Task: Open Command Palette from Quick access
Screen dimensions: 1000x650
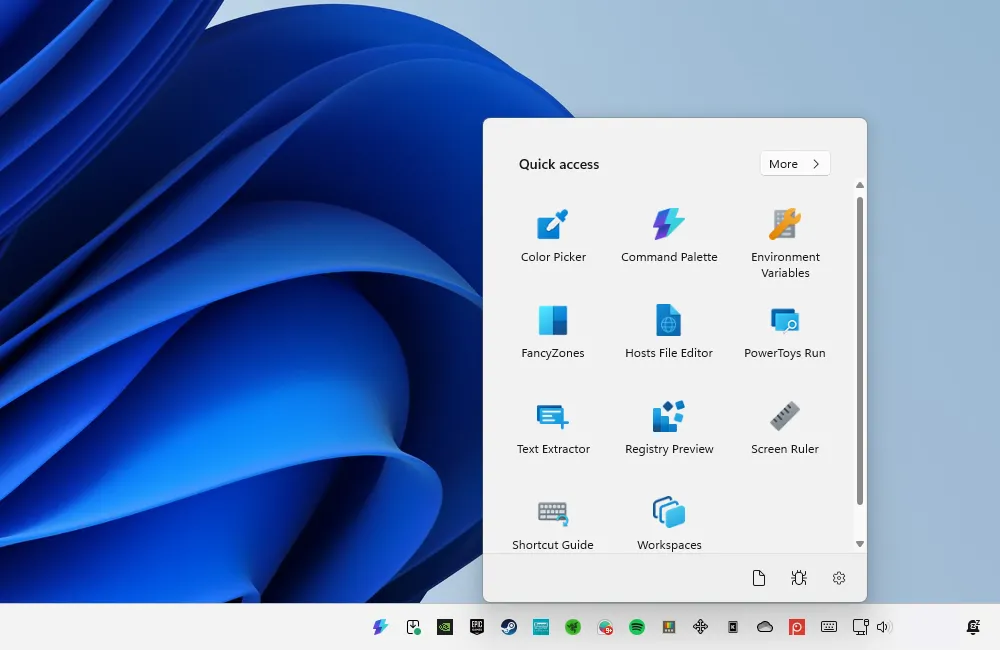Action: click(669, 236)
